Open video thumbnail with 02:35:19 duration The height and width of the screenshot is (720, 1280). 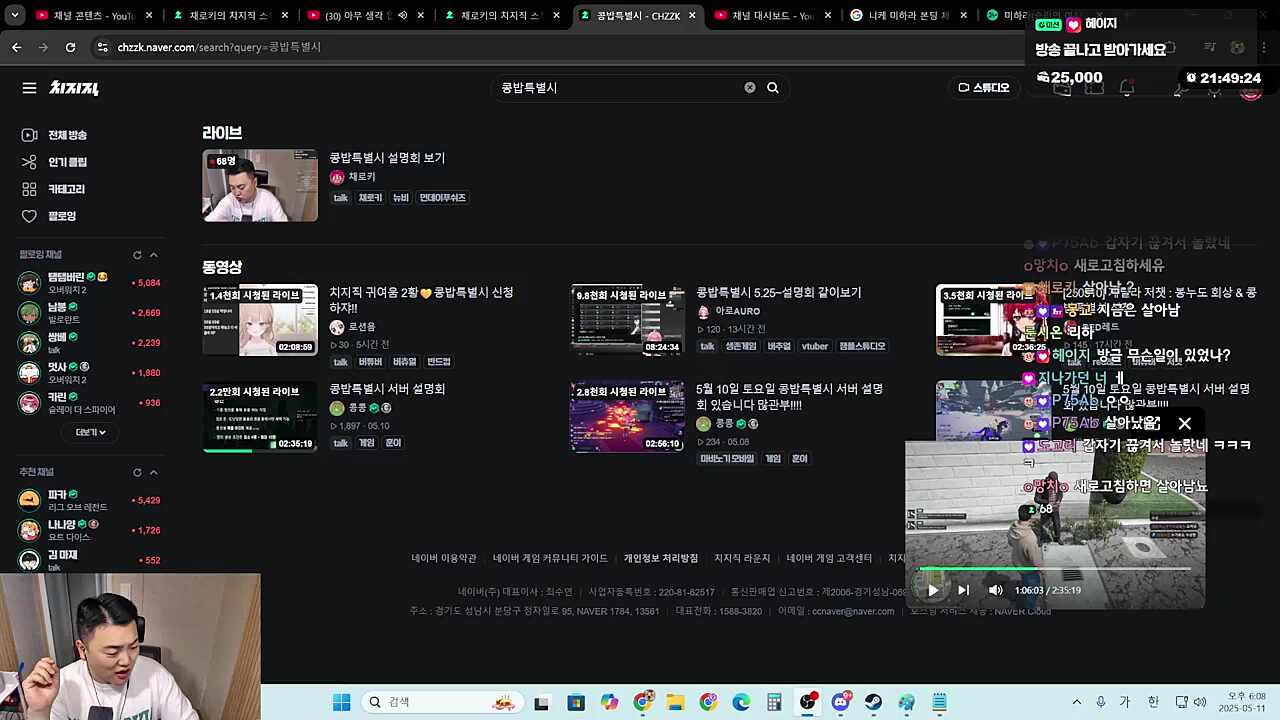click(260, 416)
